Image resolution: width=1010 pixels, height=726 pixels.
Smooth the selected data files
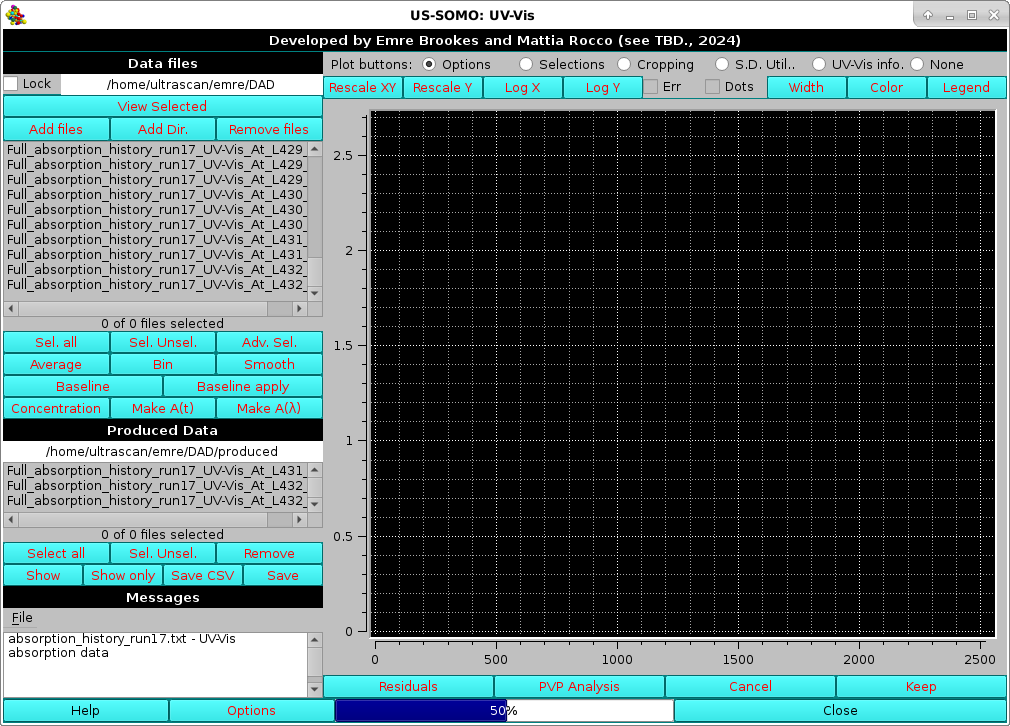point(269,364)
